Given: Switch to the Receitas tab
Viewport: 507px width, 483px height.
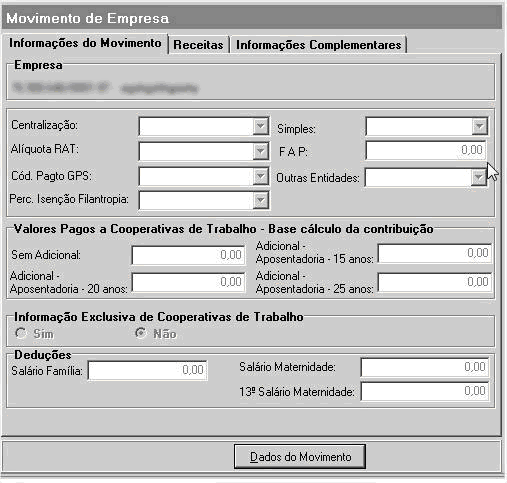Looking at the screenshot, I should click(x=198, y=45).
